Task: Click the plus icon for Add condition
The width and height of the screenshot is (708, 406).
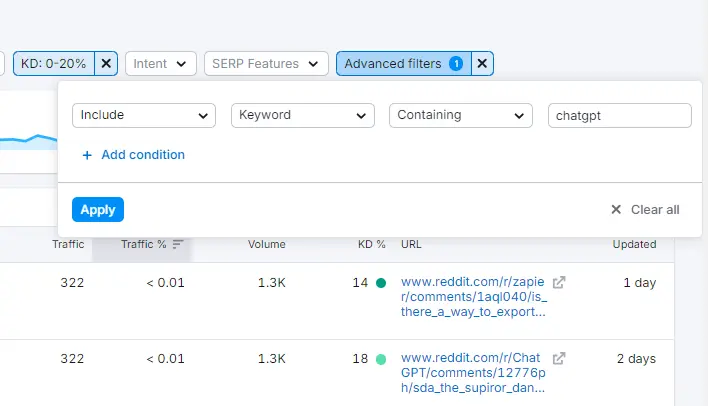Action: pos(87,155)
